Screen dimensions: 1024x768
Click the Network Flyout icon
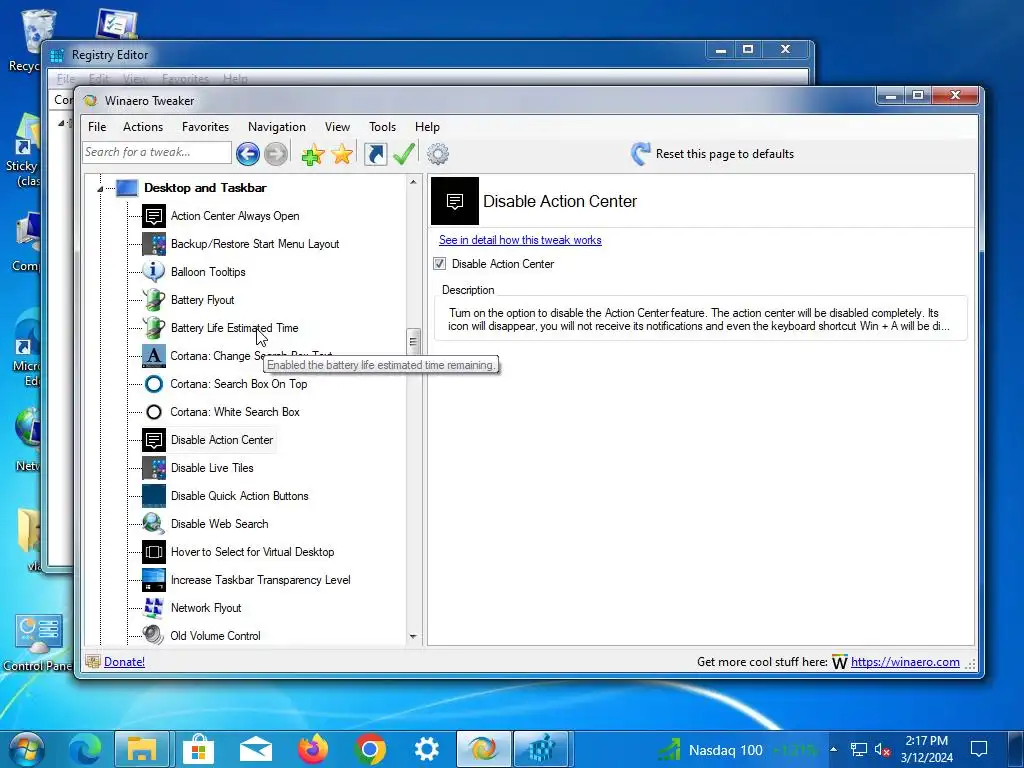click(x=154, y=608)
